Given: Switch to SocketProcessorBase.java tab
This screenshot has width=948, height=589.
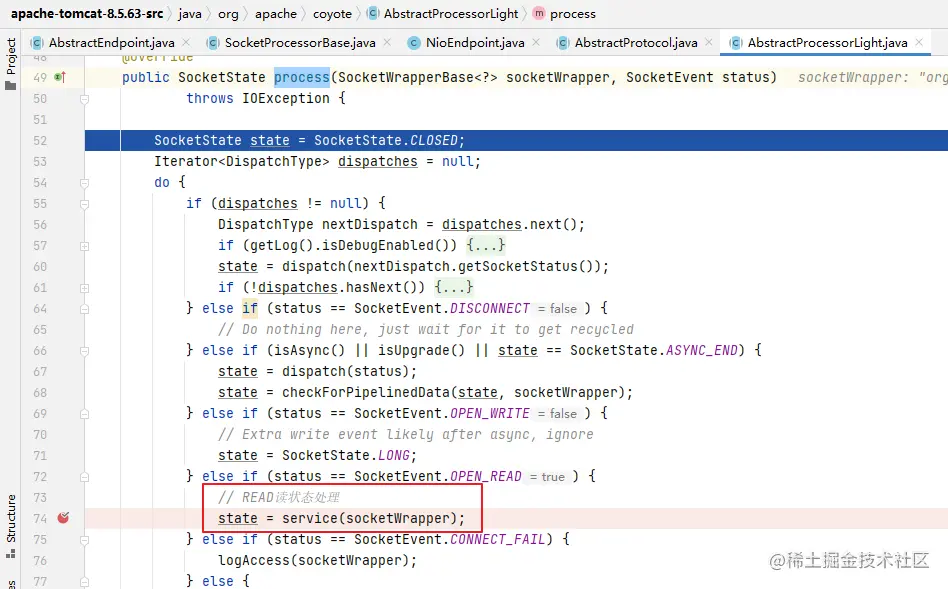Looking at the screenshot, I should (300, 43).
